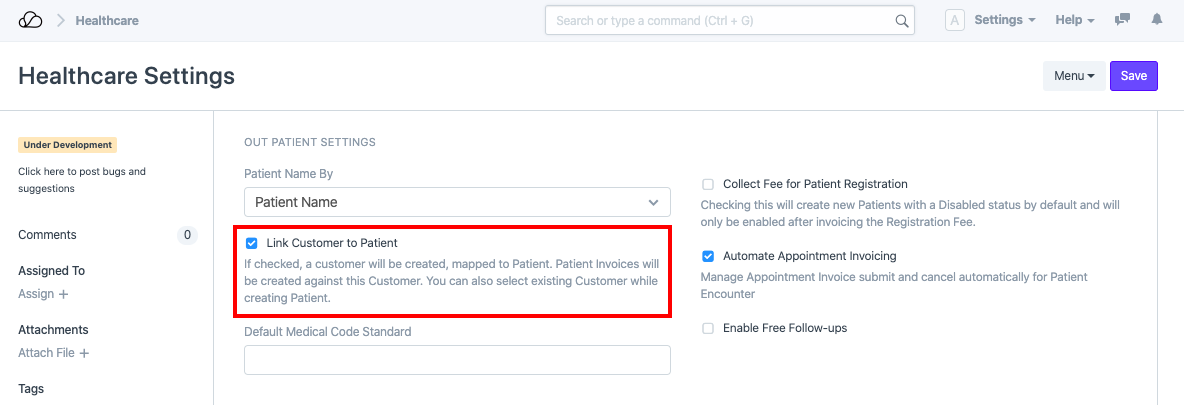Disable Automate Appointment Invoicing checkbox

click(708, 256)
